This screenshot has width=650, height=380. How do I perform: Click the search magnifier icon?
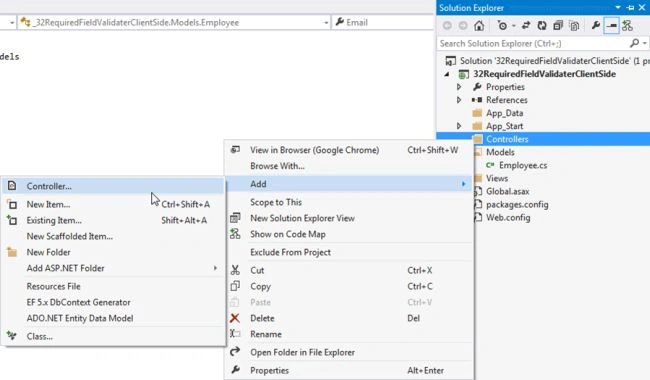click(x=634, y=43)
